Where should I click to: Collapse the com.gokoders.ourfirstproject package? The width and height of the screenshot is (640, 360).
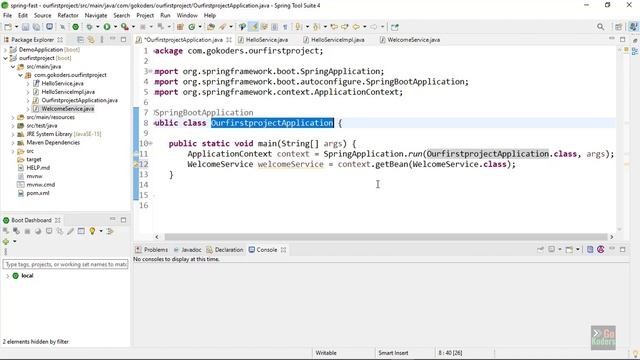pos(20,75)
